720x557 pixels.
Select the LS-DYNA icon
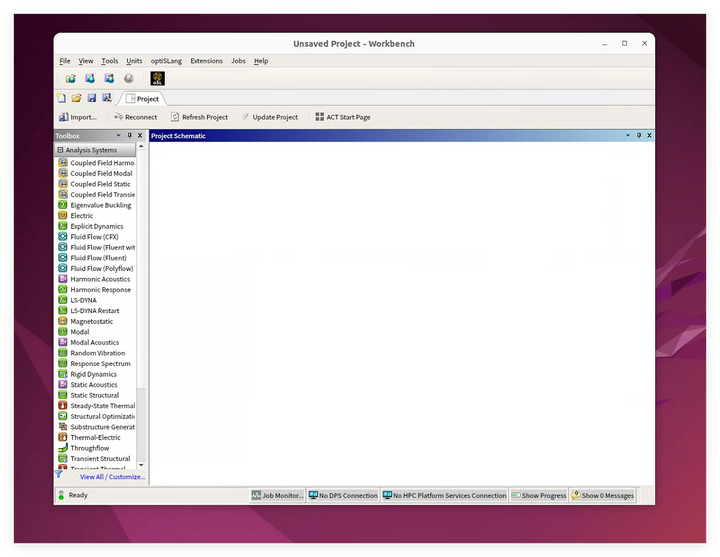pyautogui.click(x=63, y=300)
